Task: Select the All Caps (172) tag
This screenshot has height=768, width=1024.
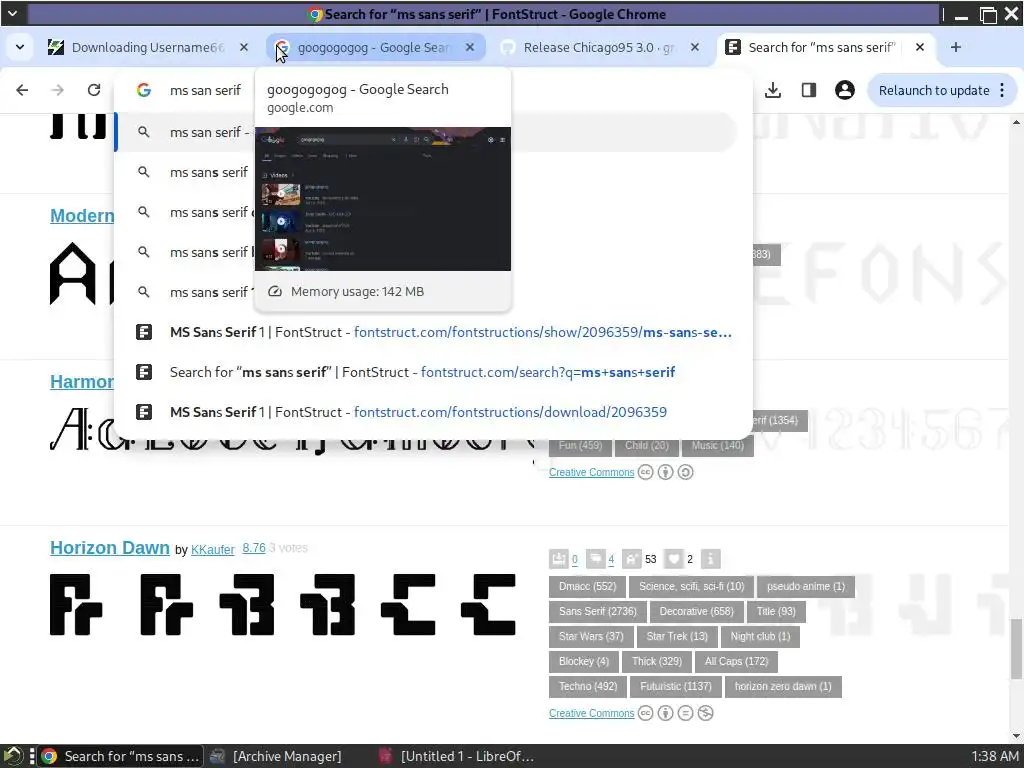Action: click(x=737, y=662)
